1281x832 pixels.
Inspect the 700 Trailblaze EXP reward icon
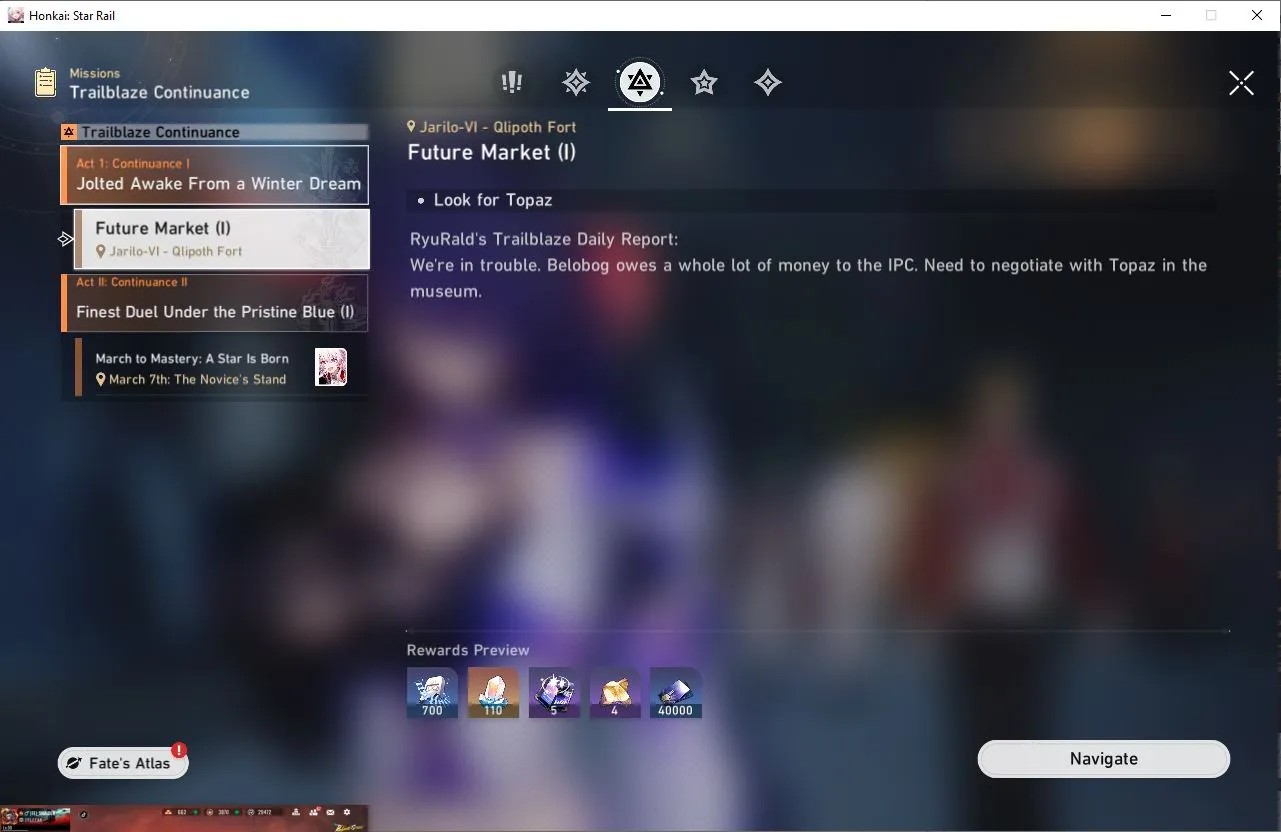pyautogui.click(x=432, y=693)
